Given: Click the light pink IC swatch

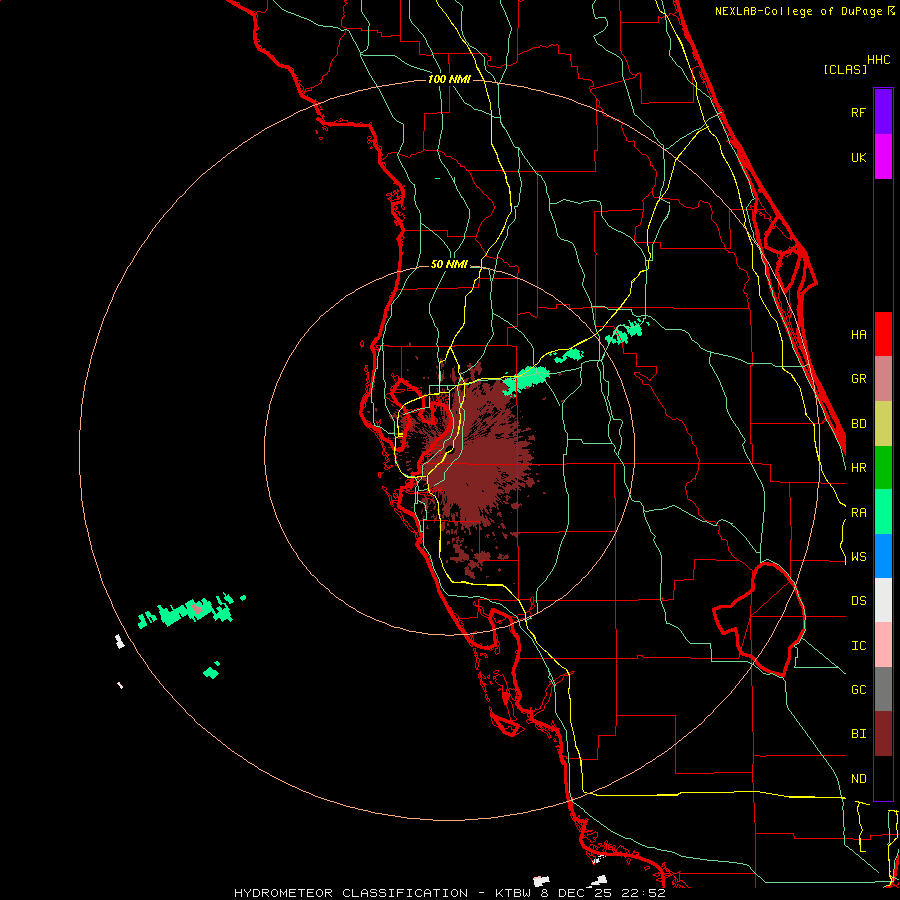Looking at the screenshot, I should click(883, 645).
